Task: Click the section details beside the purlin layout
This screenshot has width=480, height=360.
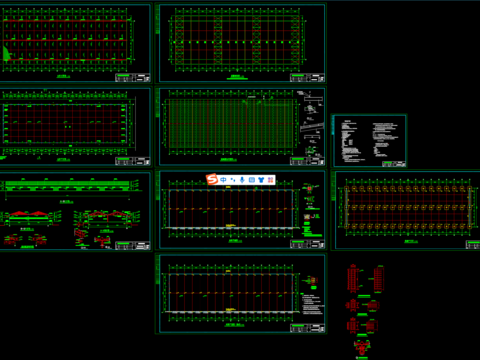Action: (x=311, y=123)
